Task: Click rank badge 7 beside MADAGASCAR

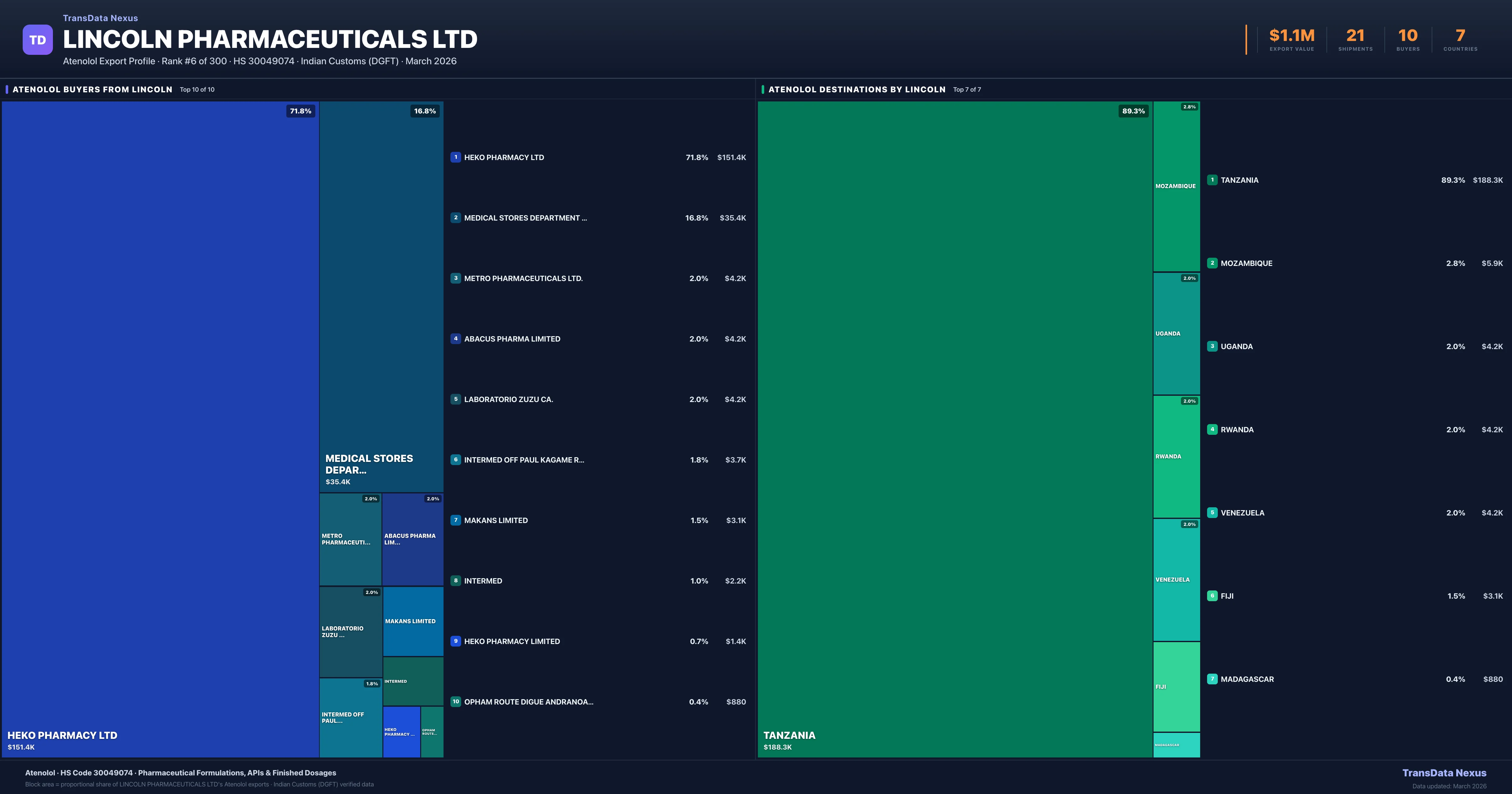Action: [1212, 679]
